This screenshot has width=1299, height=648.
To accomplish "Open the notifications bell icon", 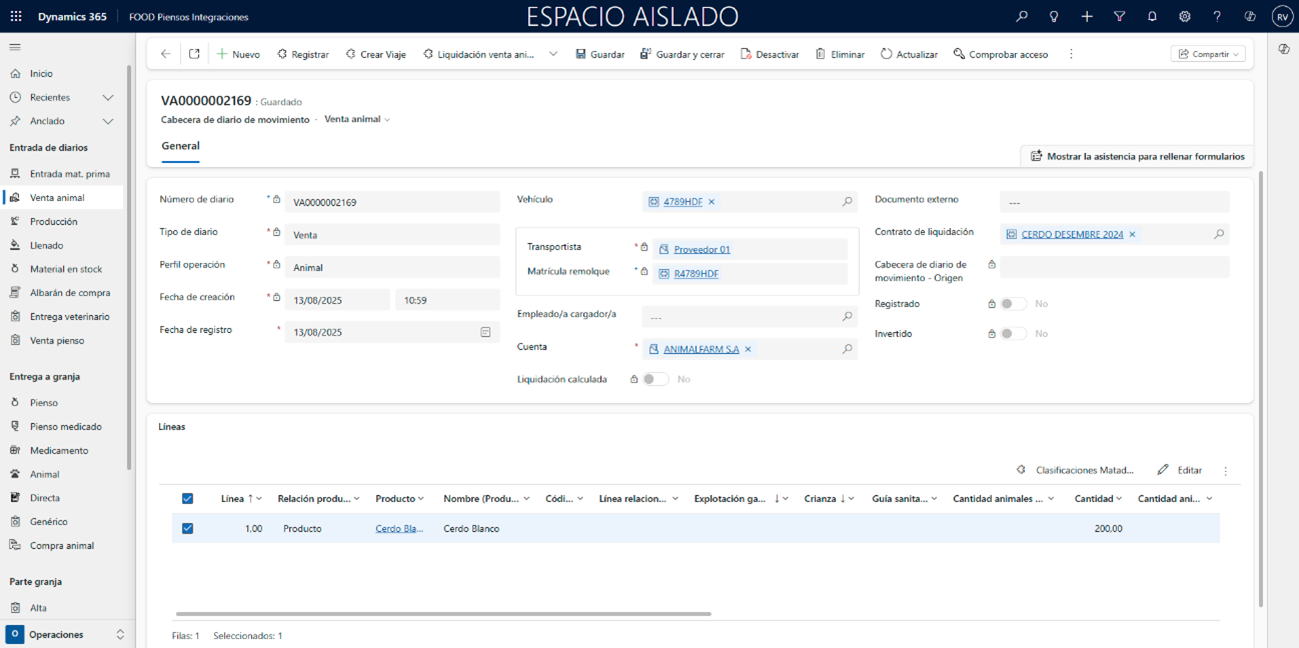I will 1152,17.
